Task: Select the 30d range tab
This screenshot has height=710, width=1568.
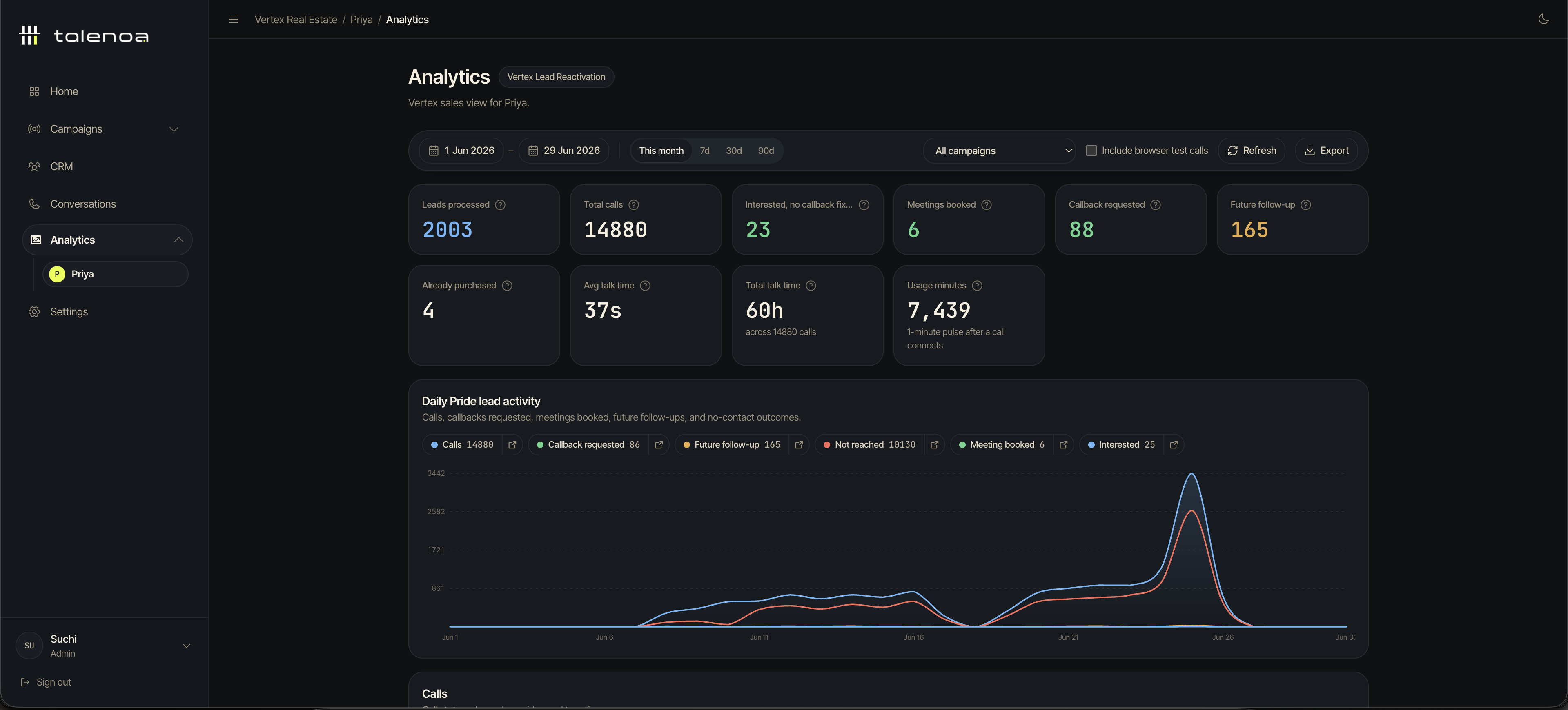Action: (733, 150)
